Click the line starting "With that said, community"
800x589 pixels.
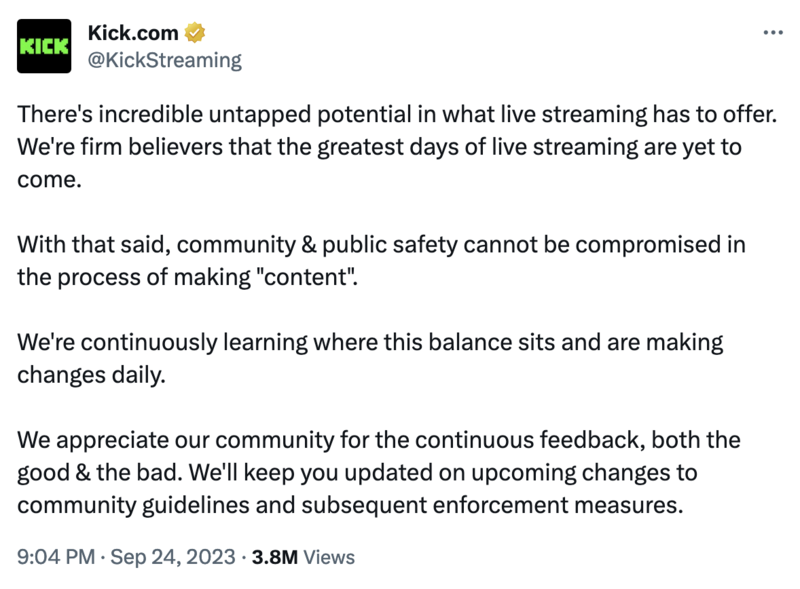[381, 245]
